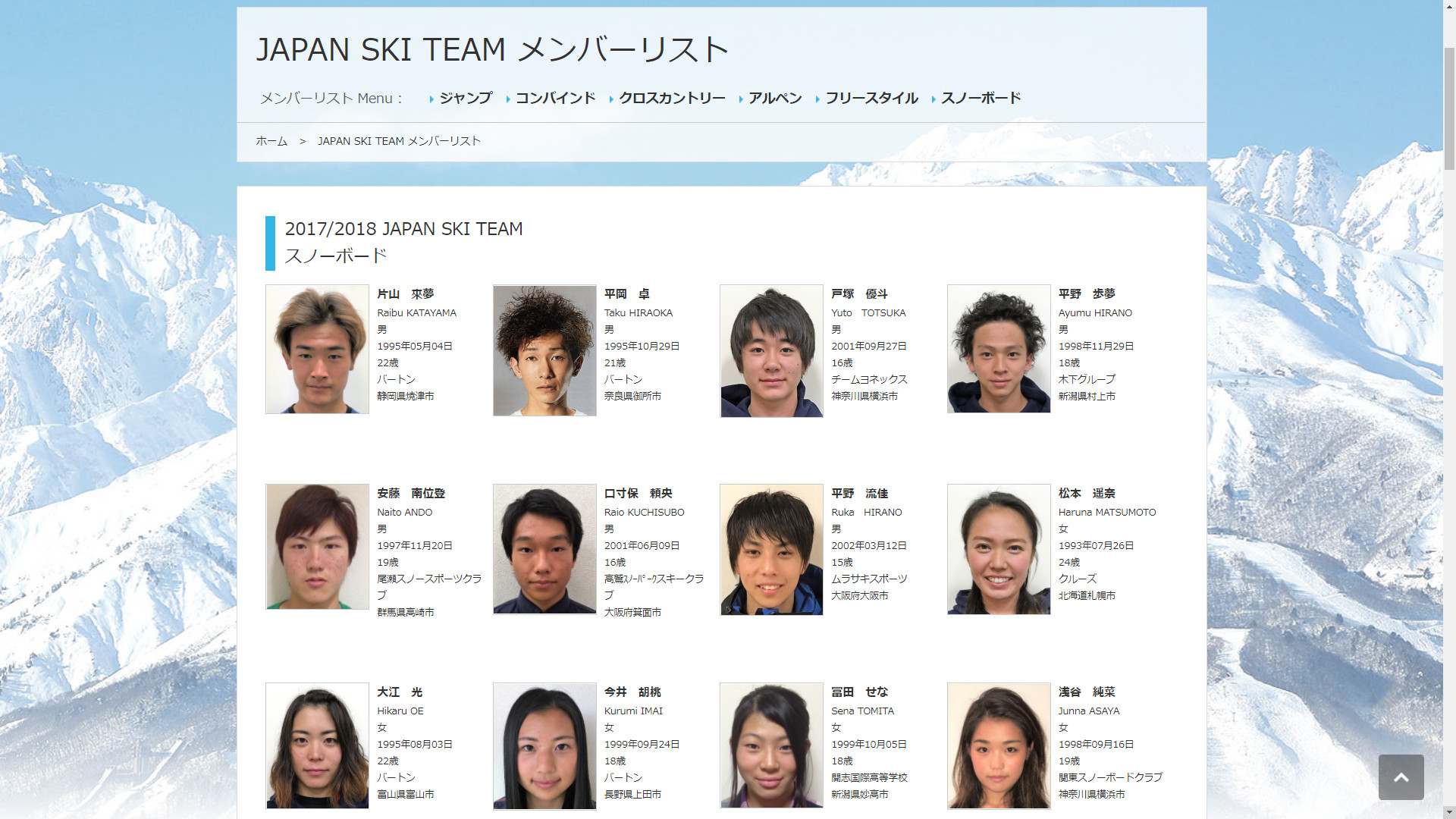Go to the アルペン member list

pyautogui.click(x=774, y=98)
